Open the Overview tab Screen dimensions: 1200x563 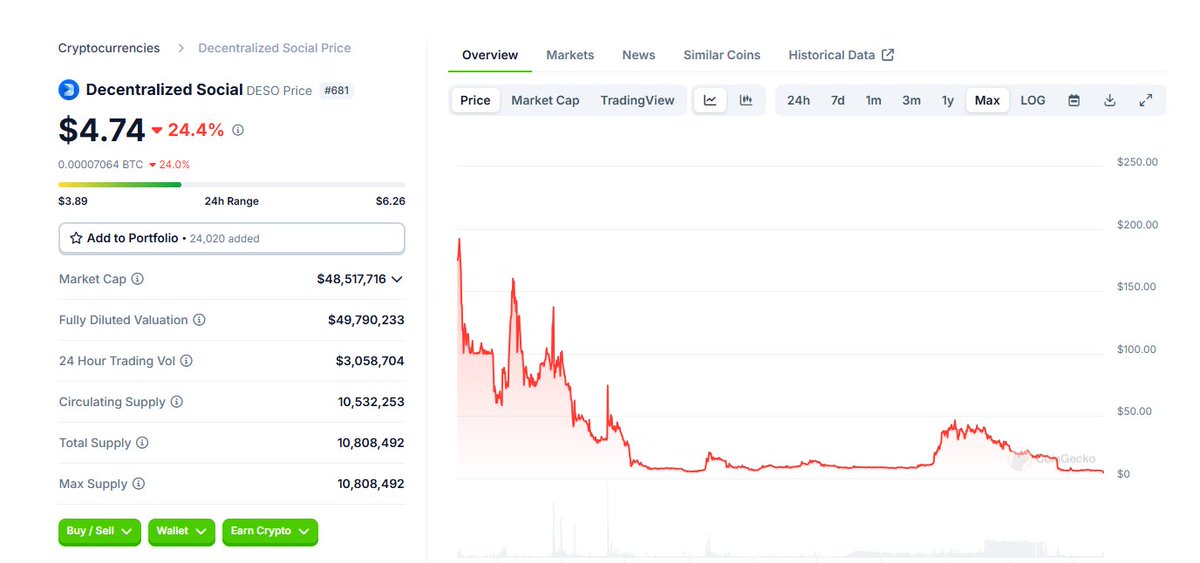click(x=490, y=55)
